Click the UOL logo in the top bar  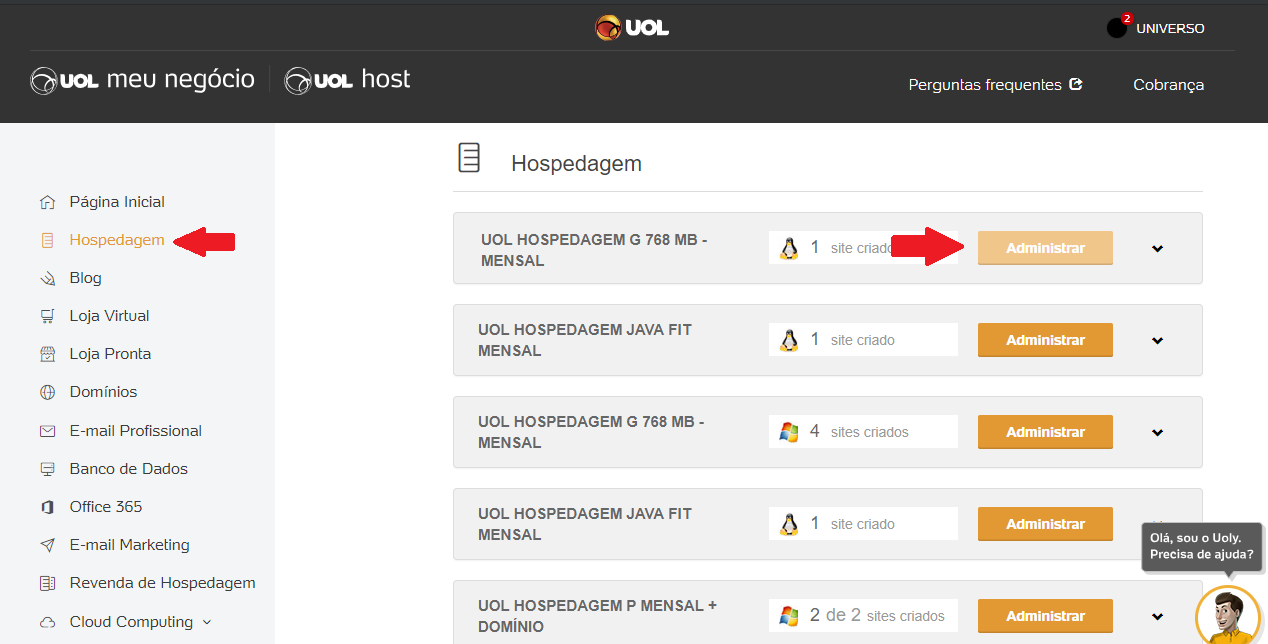coord(631,27)
